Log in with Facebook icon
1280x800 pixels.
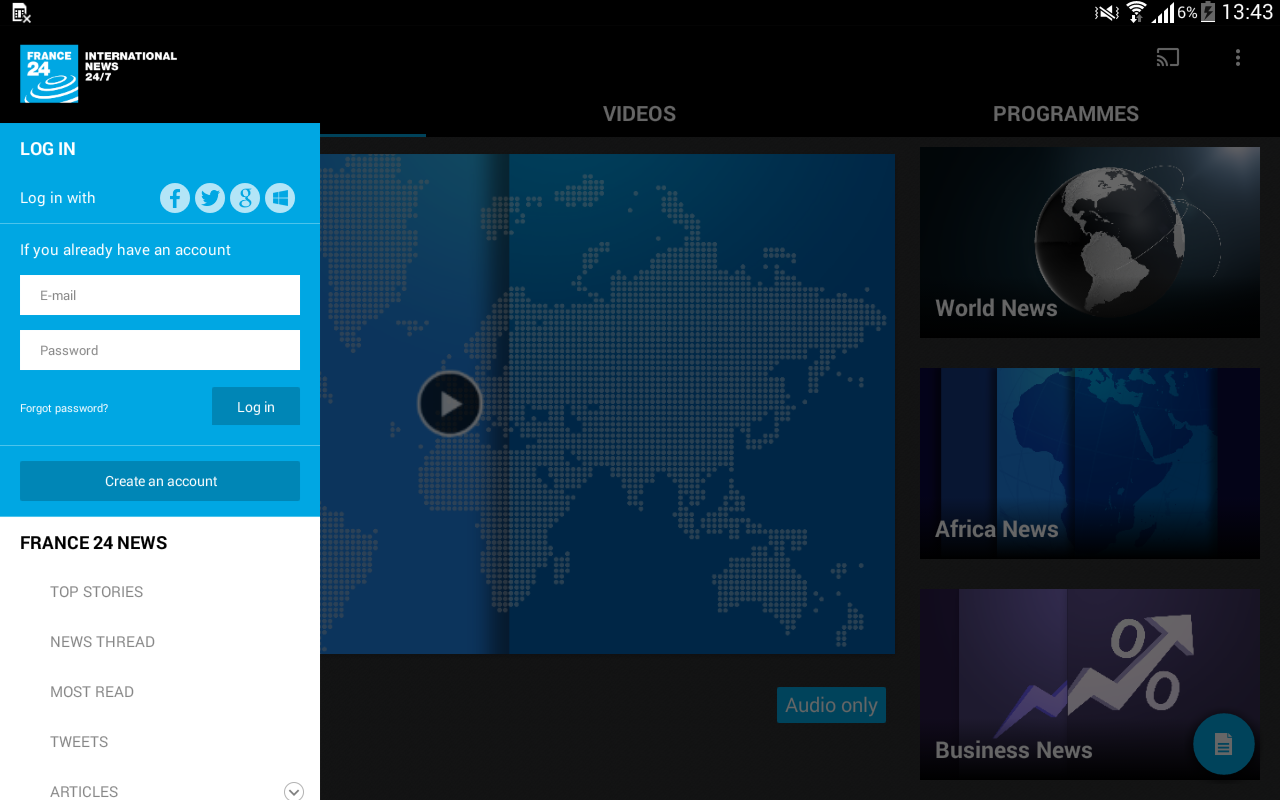[175, 198]
